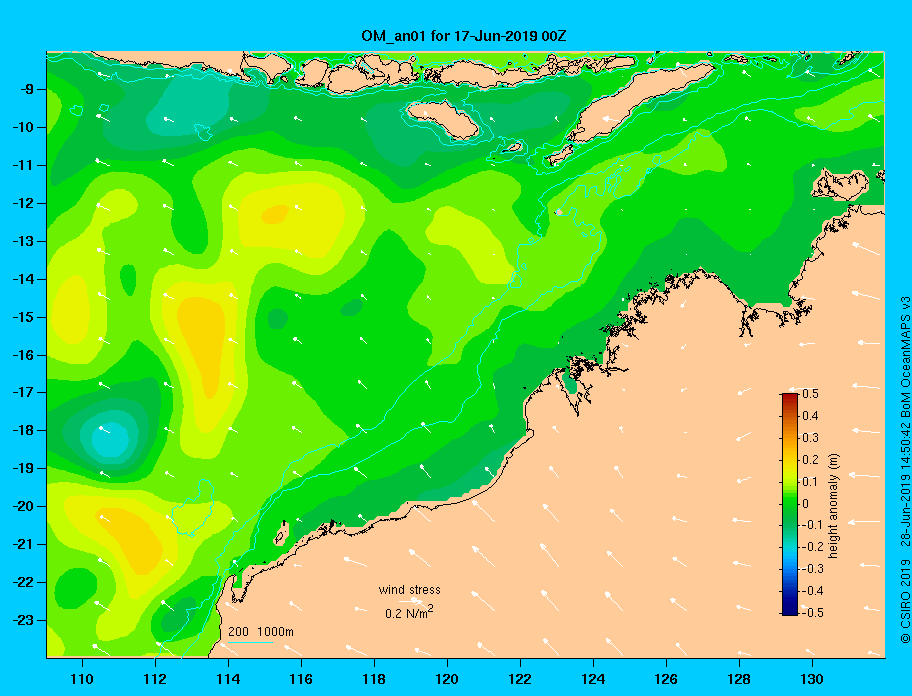Image resolution: width=912 pixels, height=696 pixels.
Task: Click the '0.5' value on the color bar
Action: [810, 394]
